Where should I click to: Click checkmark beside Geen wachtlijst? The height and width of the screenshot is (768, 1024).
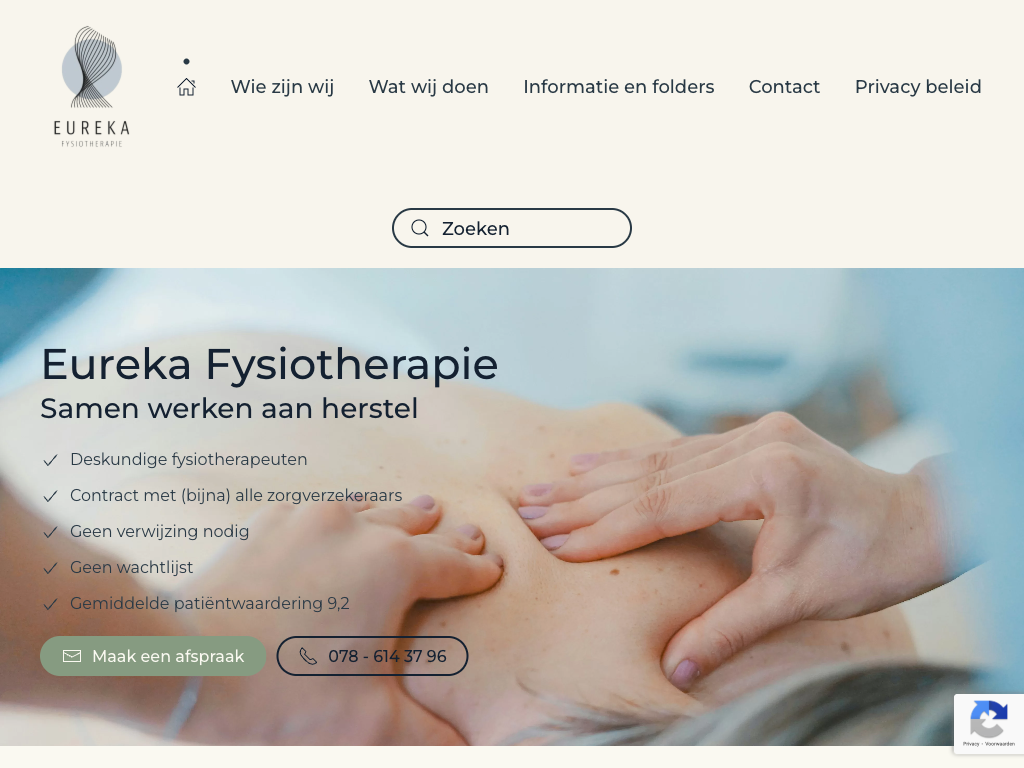50,568
